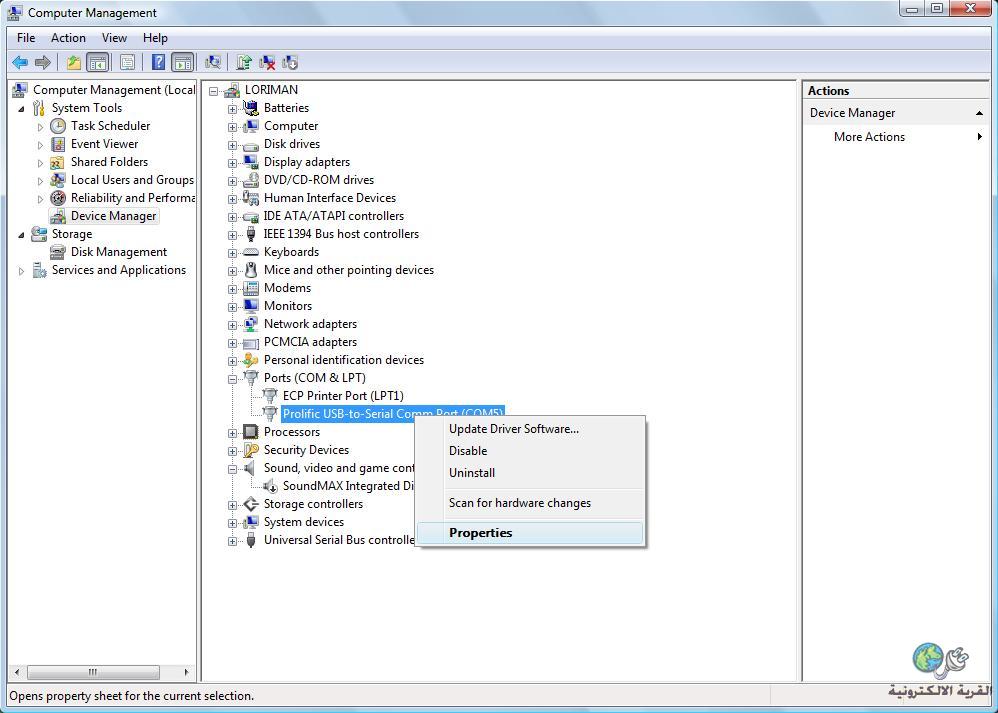Toggle Show/Hide Action Pane toolbar button
This screenshot has height=713, width=998.
(x=183, y=62)
